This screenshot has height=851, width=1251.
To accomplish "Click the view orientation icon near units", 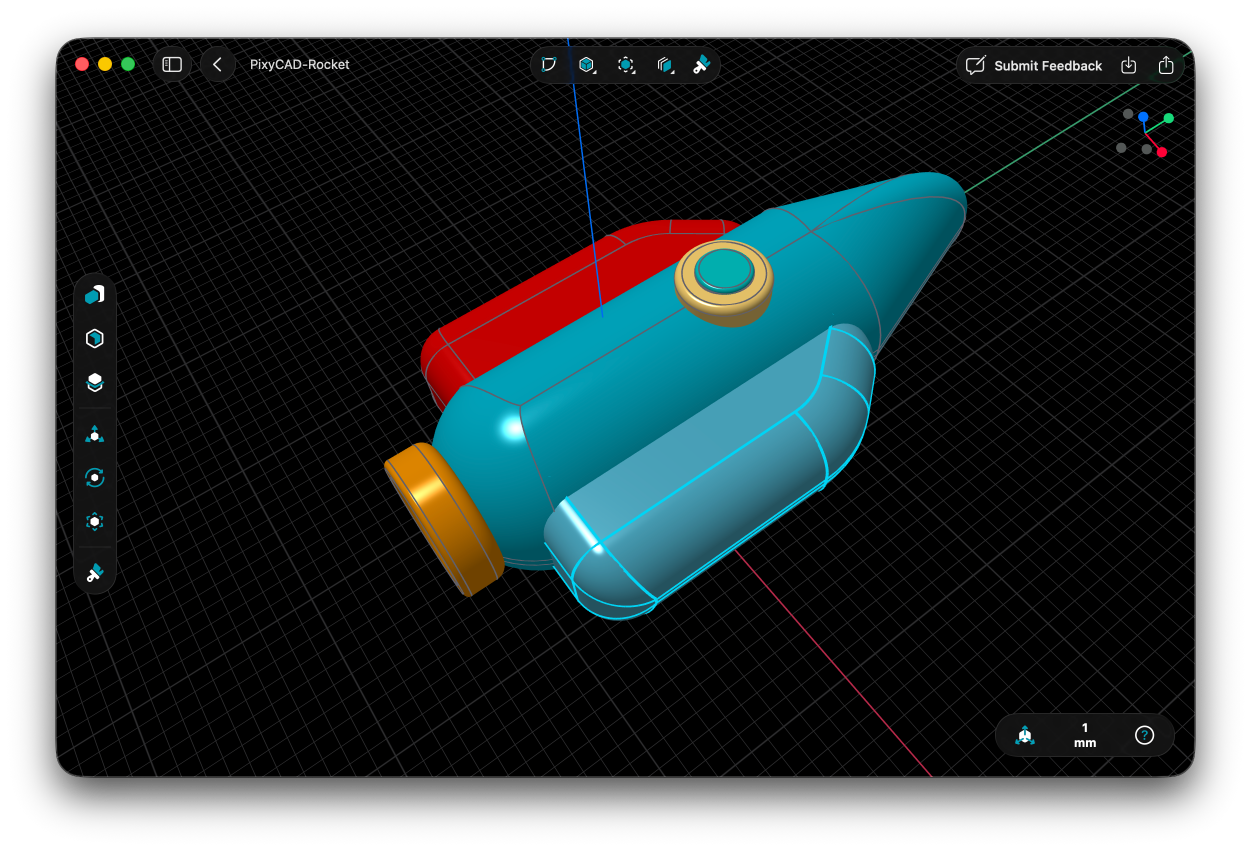I will [x=1024, y=736].
